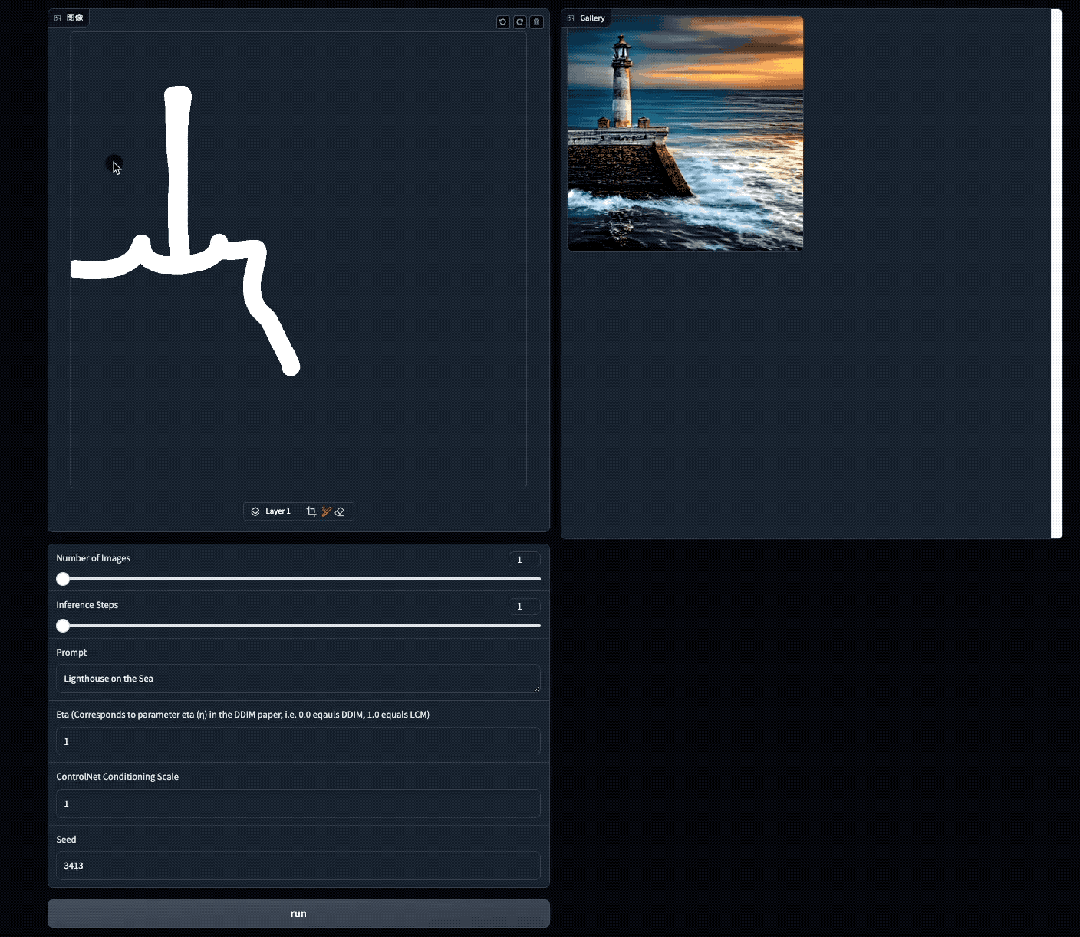Click the Eta parameter input field
1080x937 pixels.
pos(298,742)
